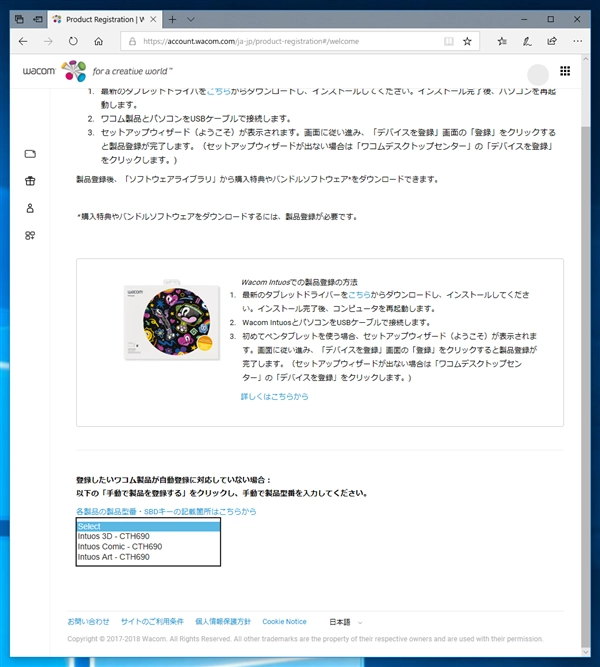Click the browser Forward arrow
This screenshot has width=600, height=667.
click(48, 41)
